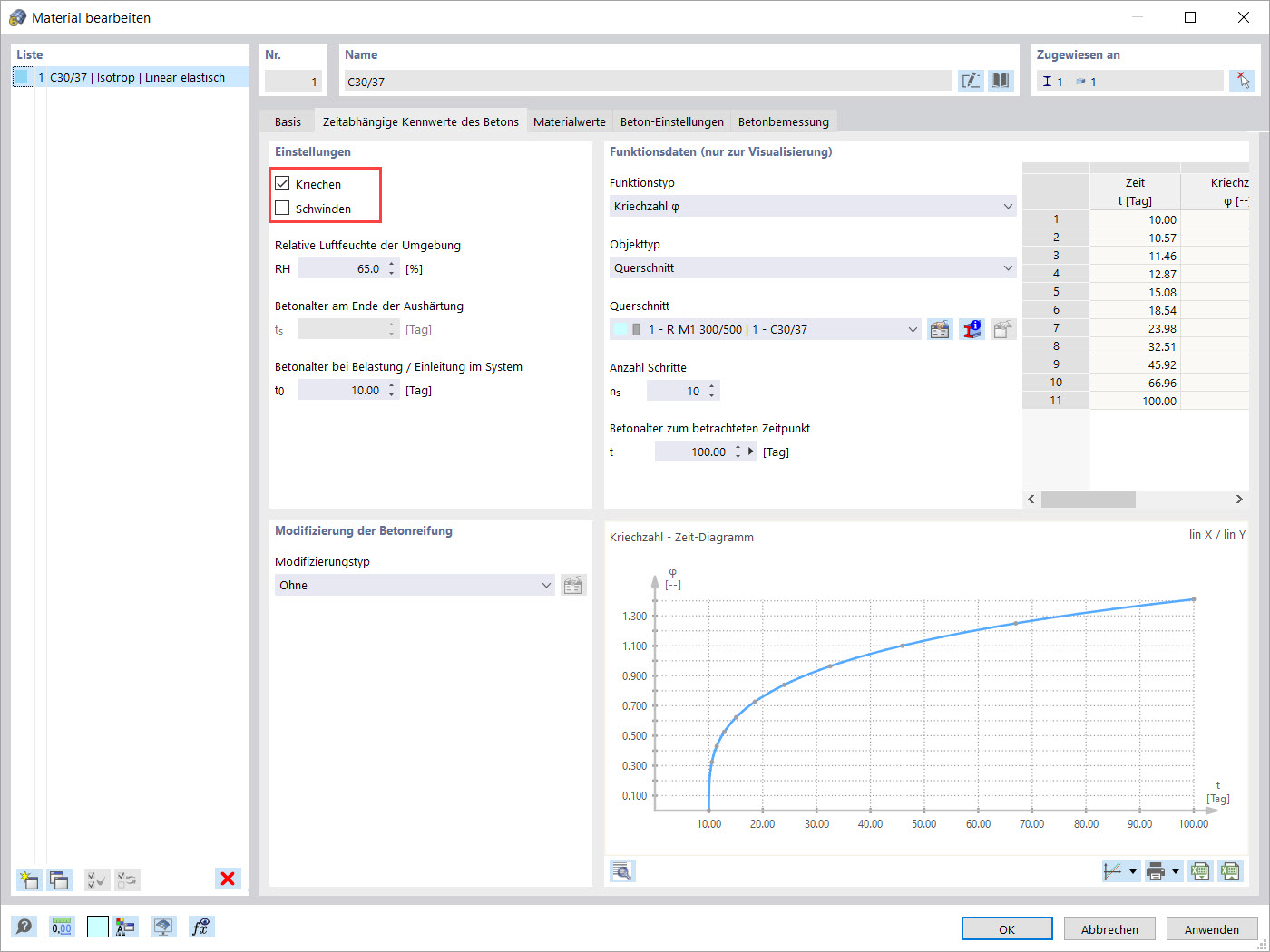This screenshot has width=1270, height=952.
Task: Click the Nr. field showing 1
Action: (293, 81)
